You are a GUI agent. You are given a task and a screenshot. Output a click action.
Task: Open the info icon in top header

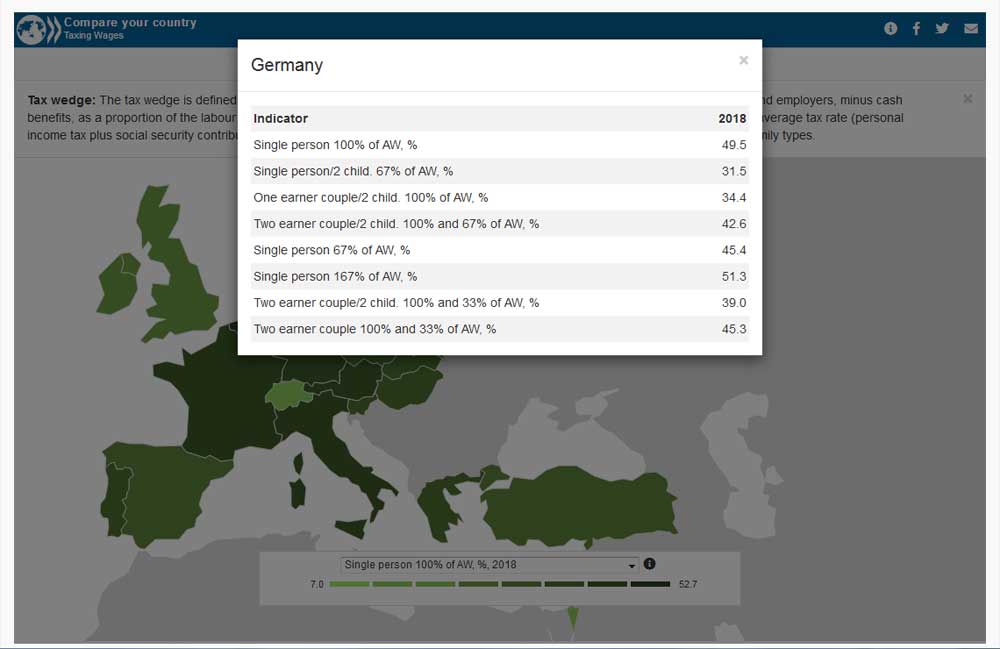(x=891, y=29)
